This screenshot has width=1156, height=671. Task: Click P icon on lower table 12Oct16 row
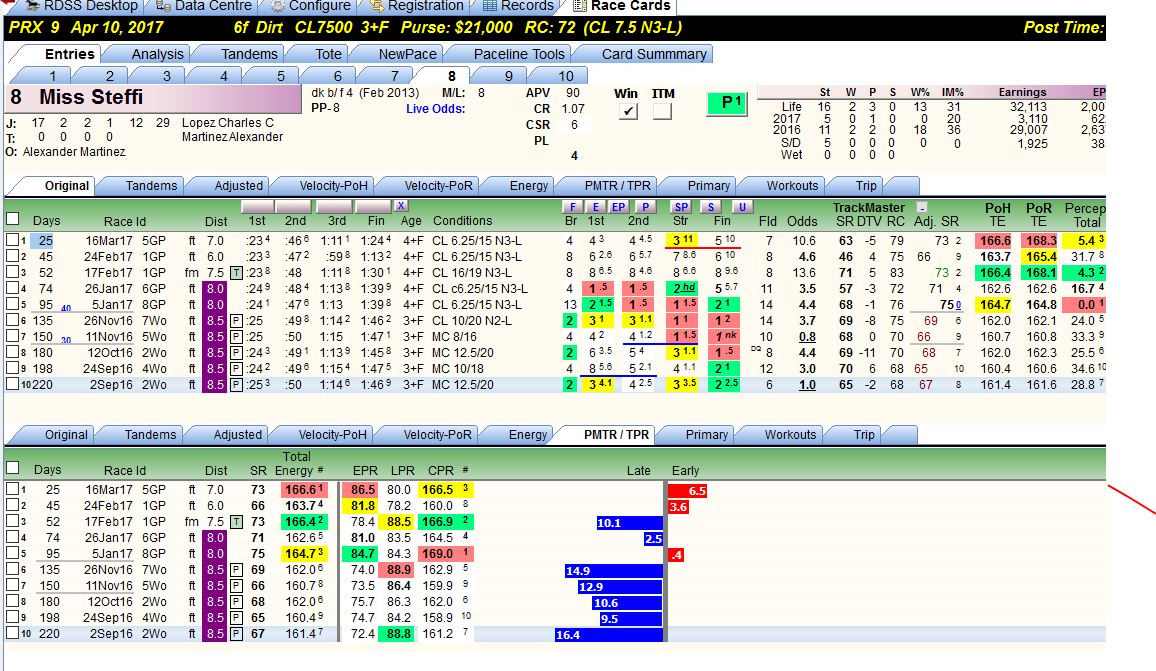(x=237, y=602)
